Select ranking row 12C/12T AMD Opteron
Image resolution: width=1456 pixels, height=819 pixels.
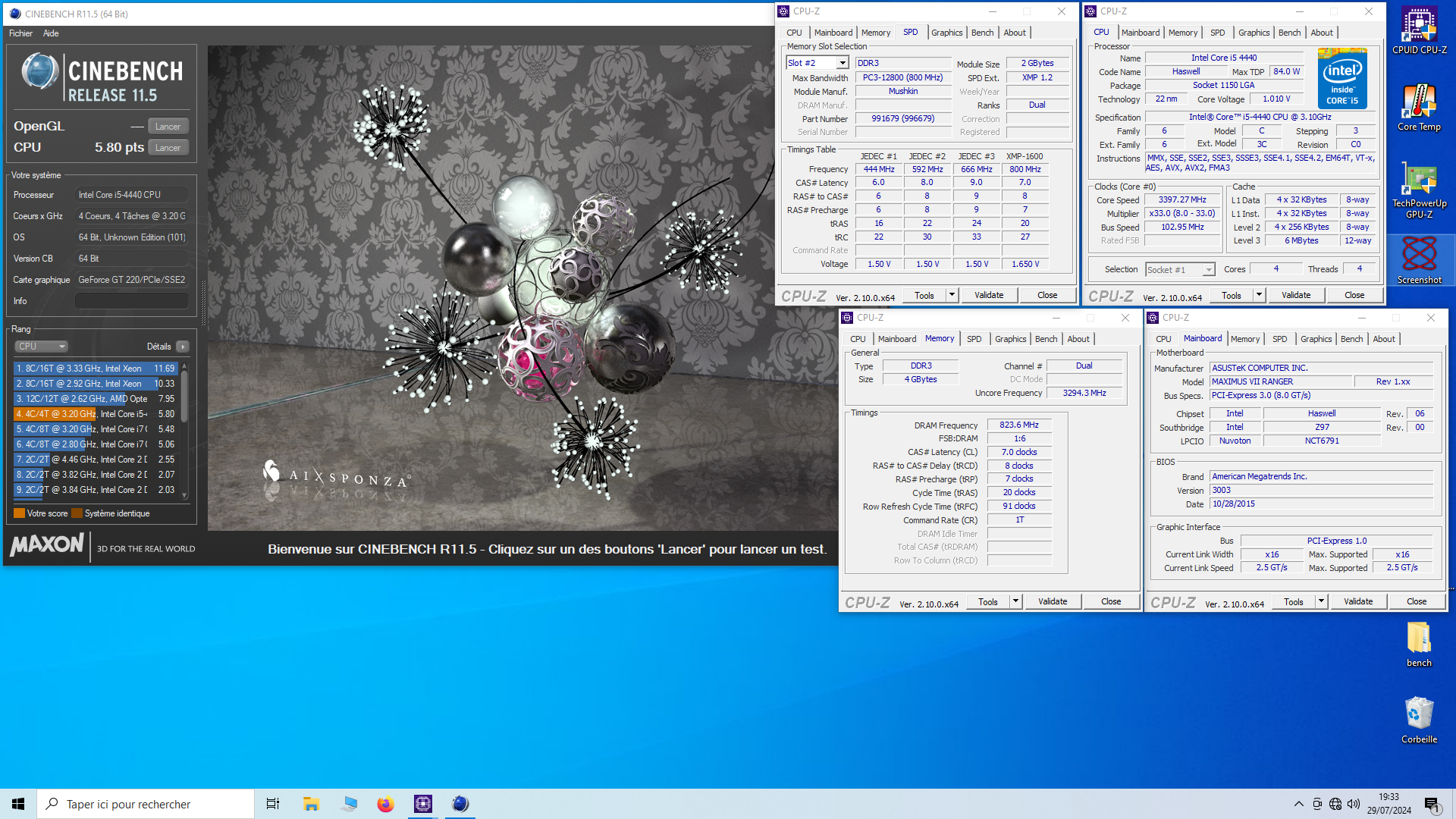coord(96,399)
